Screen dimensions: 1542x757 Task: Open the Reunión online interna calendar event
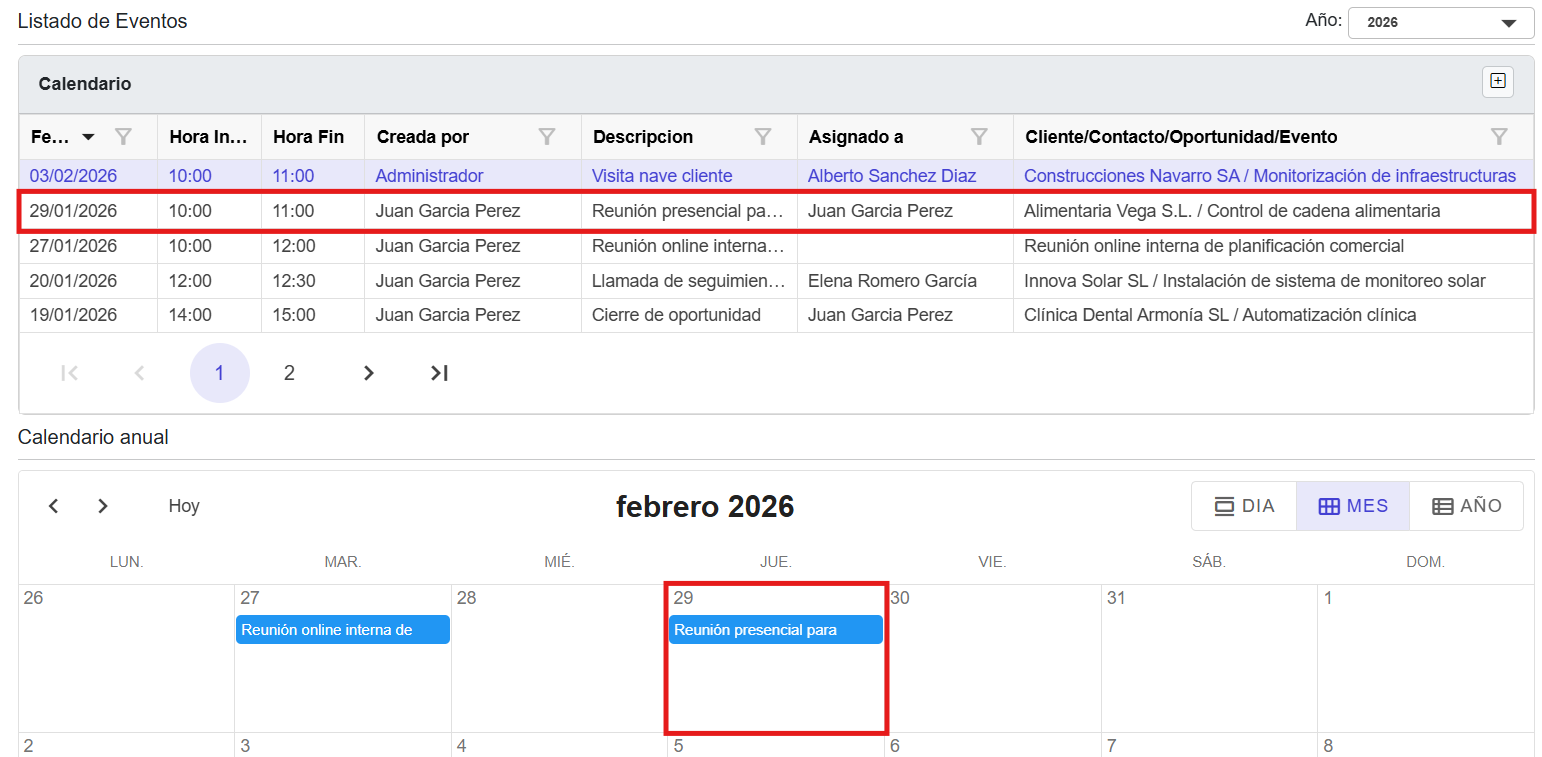[342, 630]
